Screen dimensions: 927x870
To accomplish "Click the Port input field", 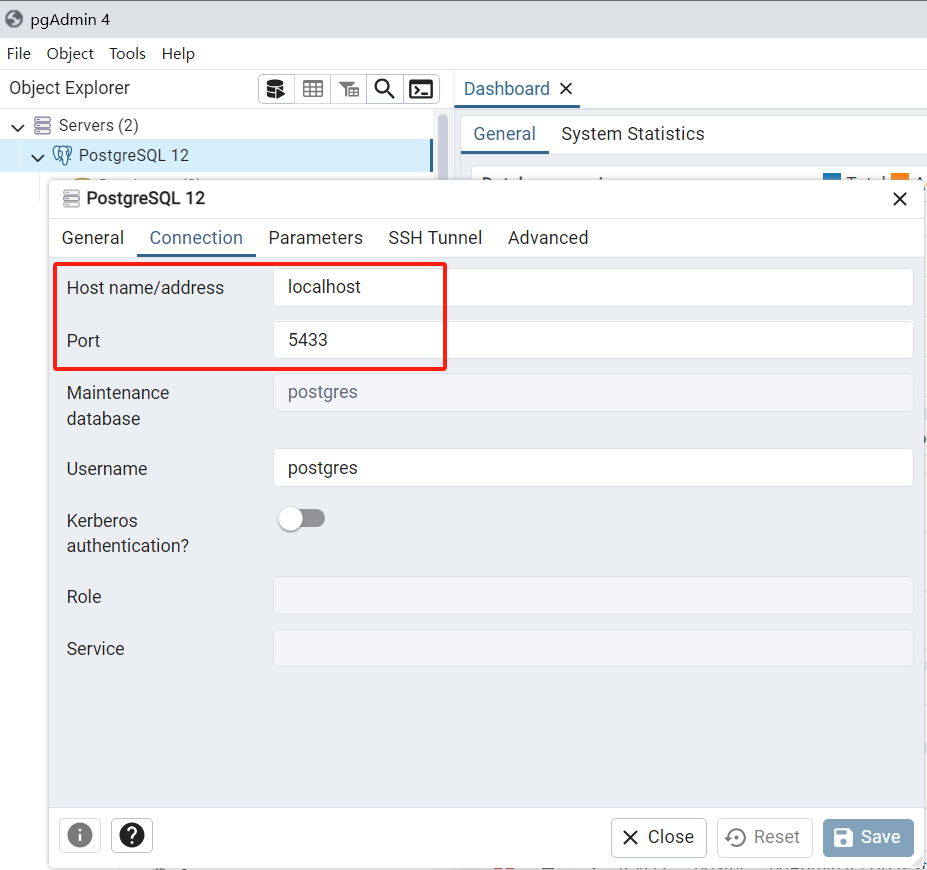I will [x=593, y=340].
